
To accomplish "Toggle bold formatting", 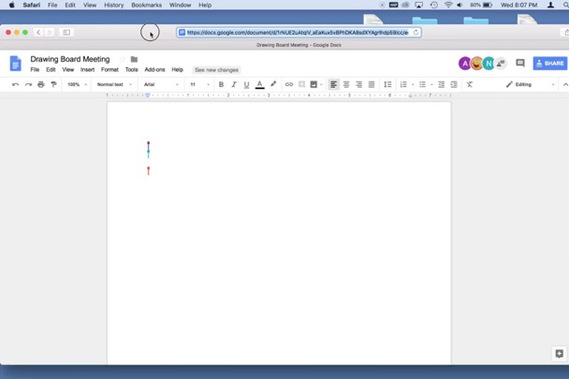I will point(221,85).
